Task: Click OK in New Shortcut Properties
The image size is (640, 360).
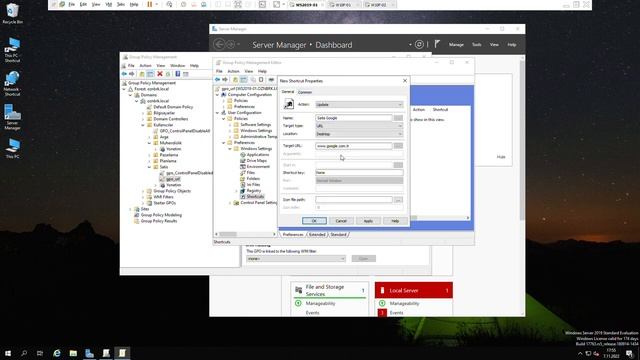Action: [314, 221]
